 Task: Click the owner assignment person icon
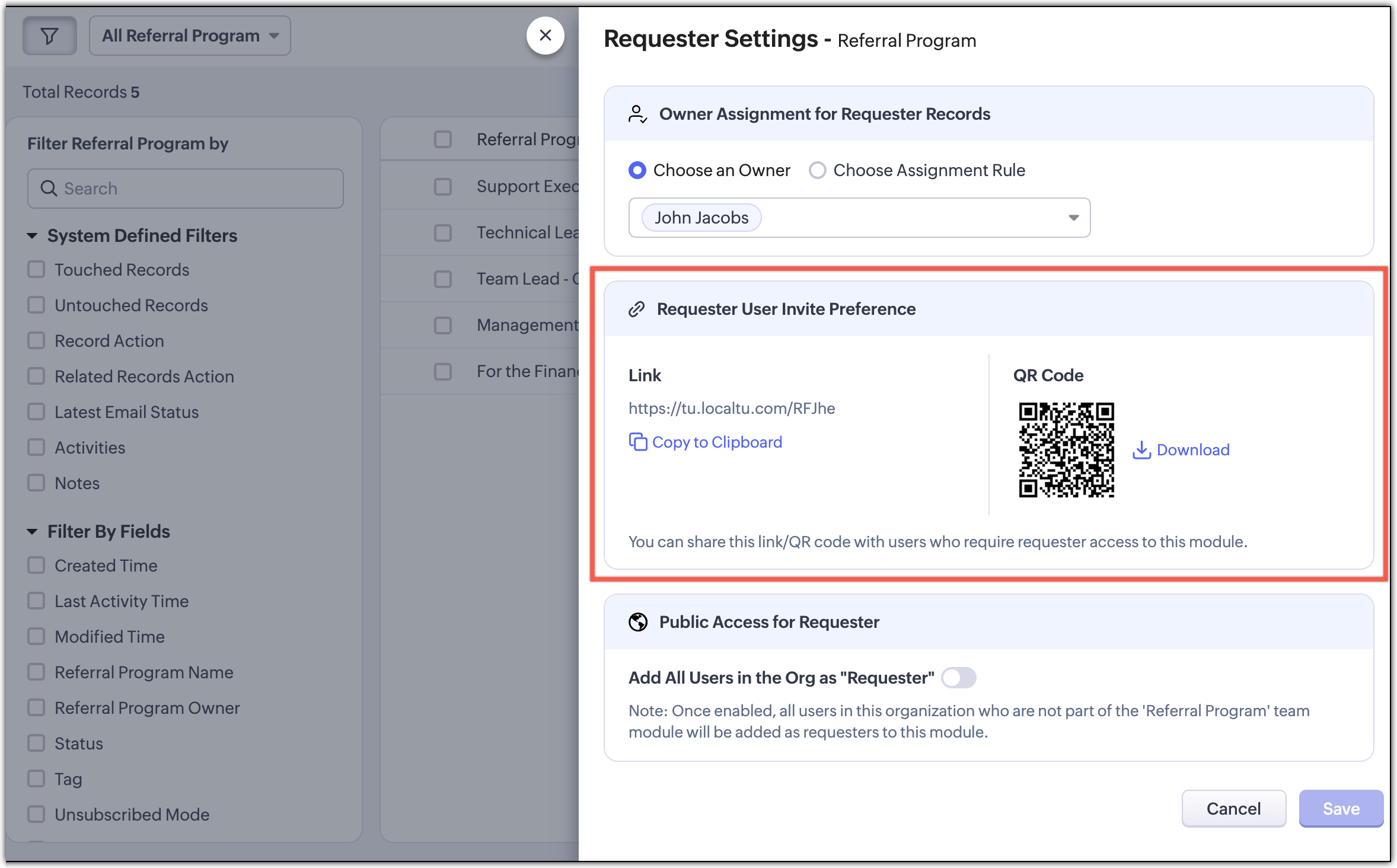[638, 114]
